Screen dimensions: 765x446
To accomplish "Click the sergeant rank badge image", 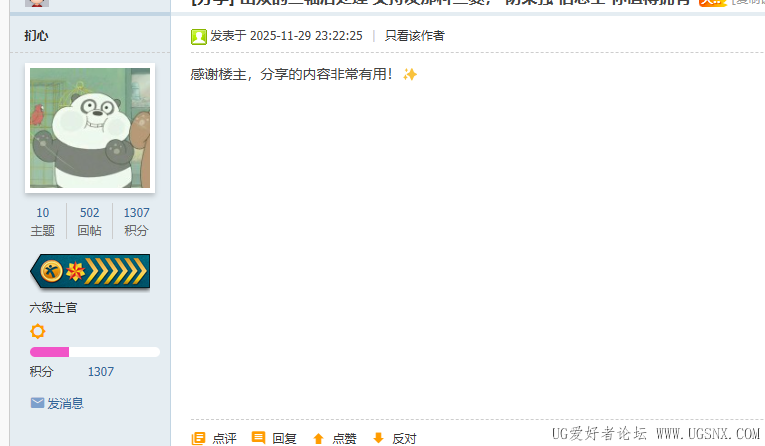I will pos(90,271).
